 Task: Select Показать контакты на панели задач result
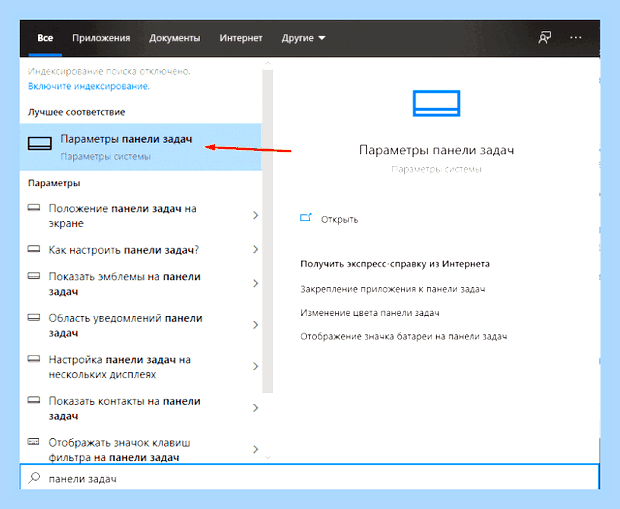point(141,408)
